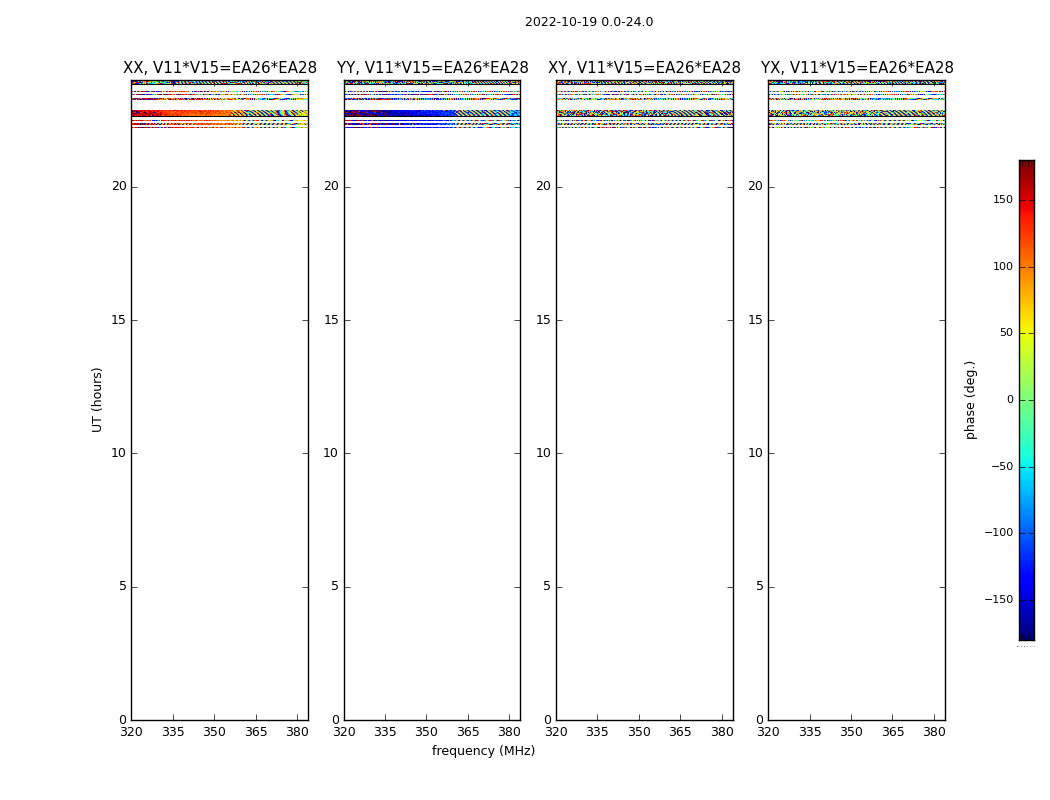
Task: Click the "20" UT tick of XX panel
Action: pyautogui.click(x=119, y=186)
